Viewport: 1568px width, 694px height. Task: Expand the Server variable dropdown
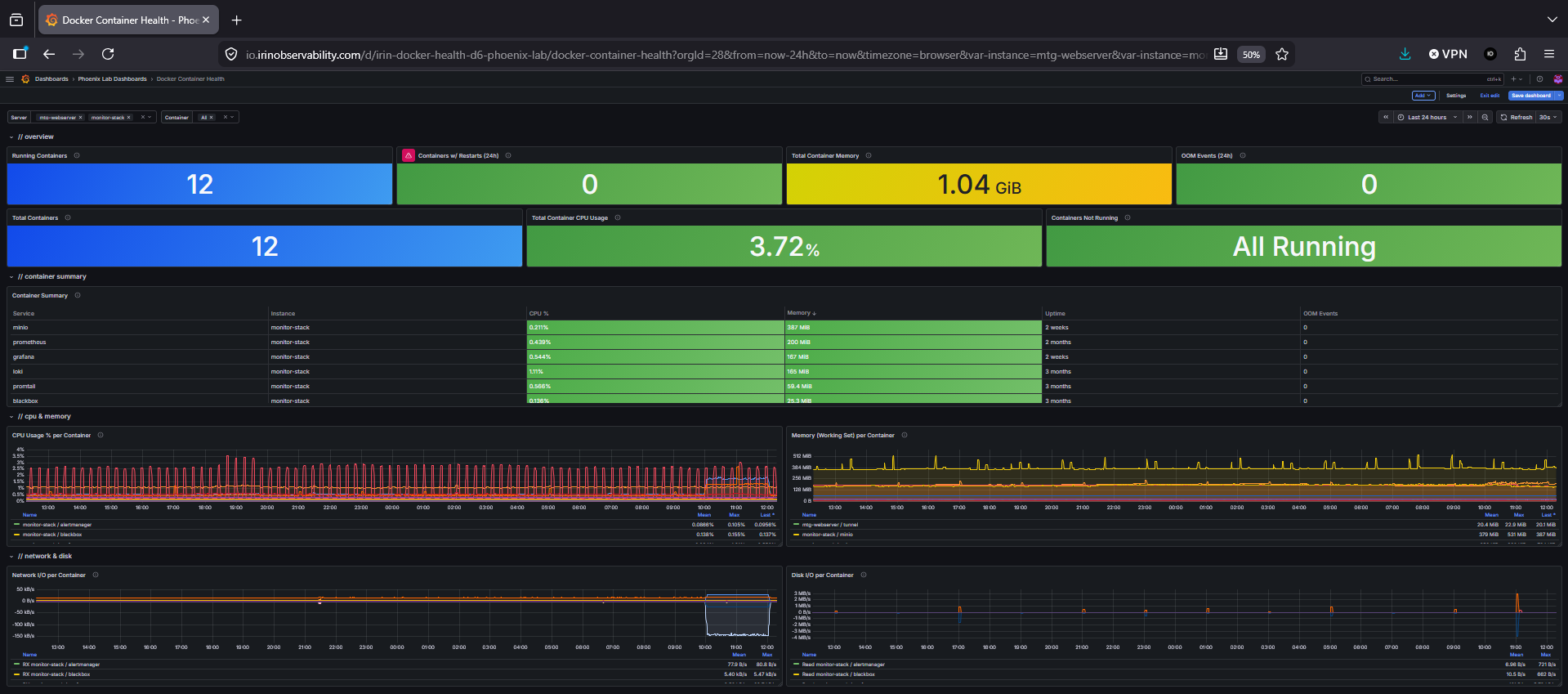[x=150, y=117]
